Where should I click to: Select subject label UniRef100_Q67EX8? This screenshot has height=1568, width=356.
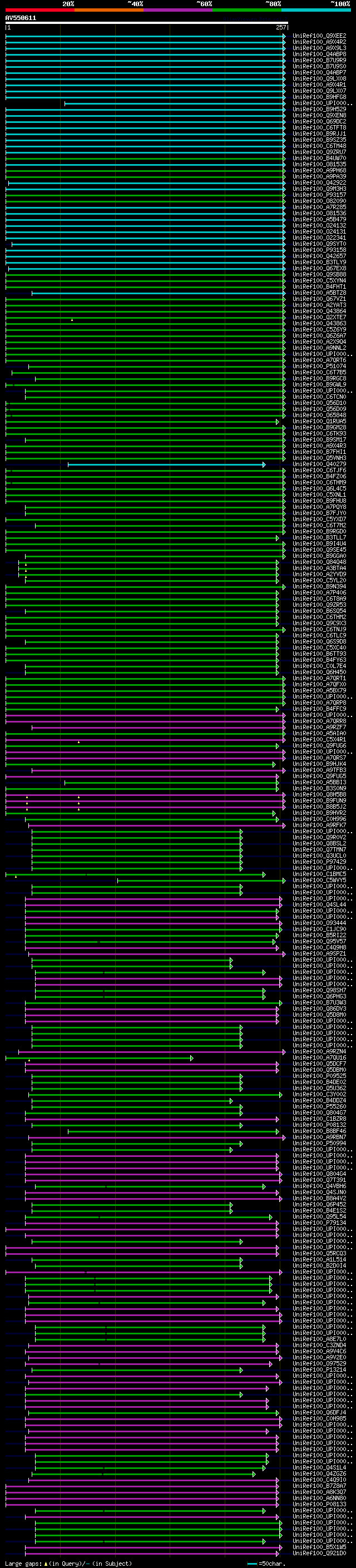319,269
